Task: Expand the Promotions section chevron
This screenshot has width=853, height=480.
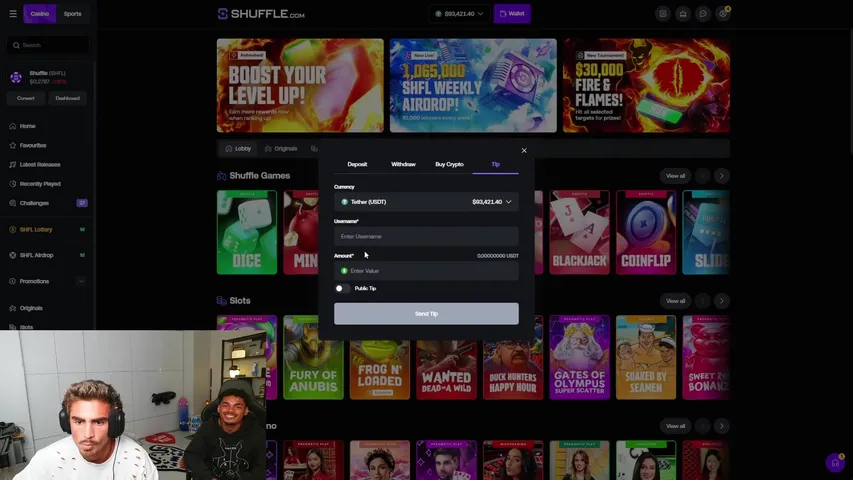Action: [x=81, y=281]
